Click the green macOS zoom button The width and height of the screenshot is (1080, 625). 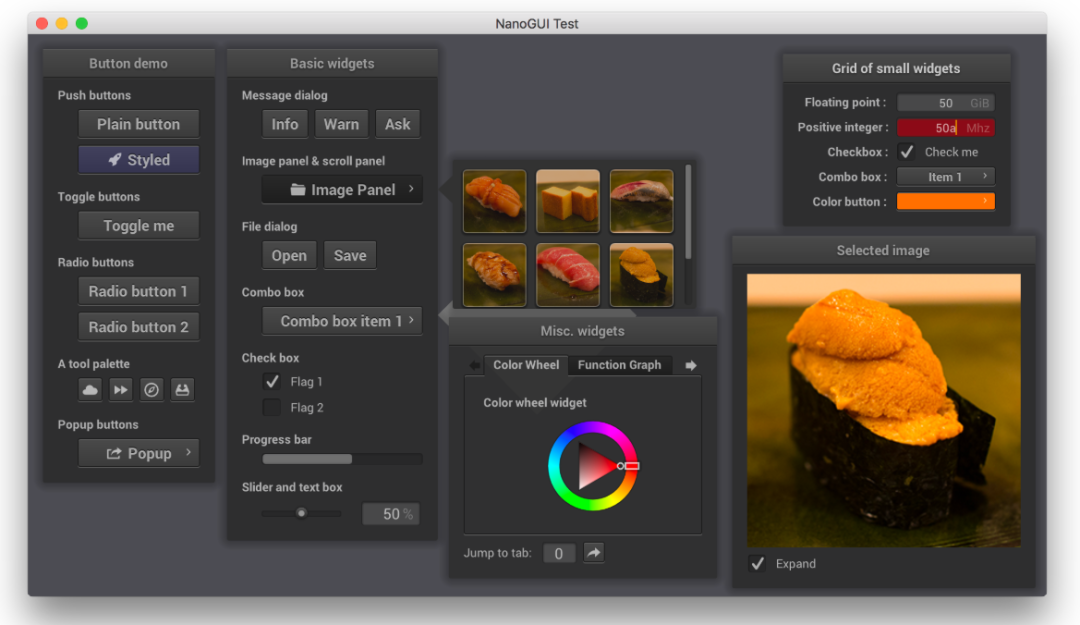[x=81, y=23]
